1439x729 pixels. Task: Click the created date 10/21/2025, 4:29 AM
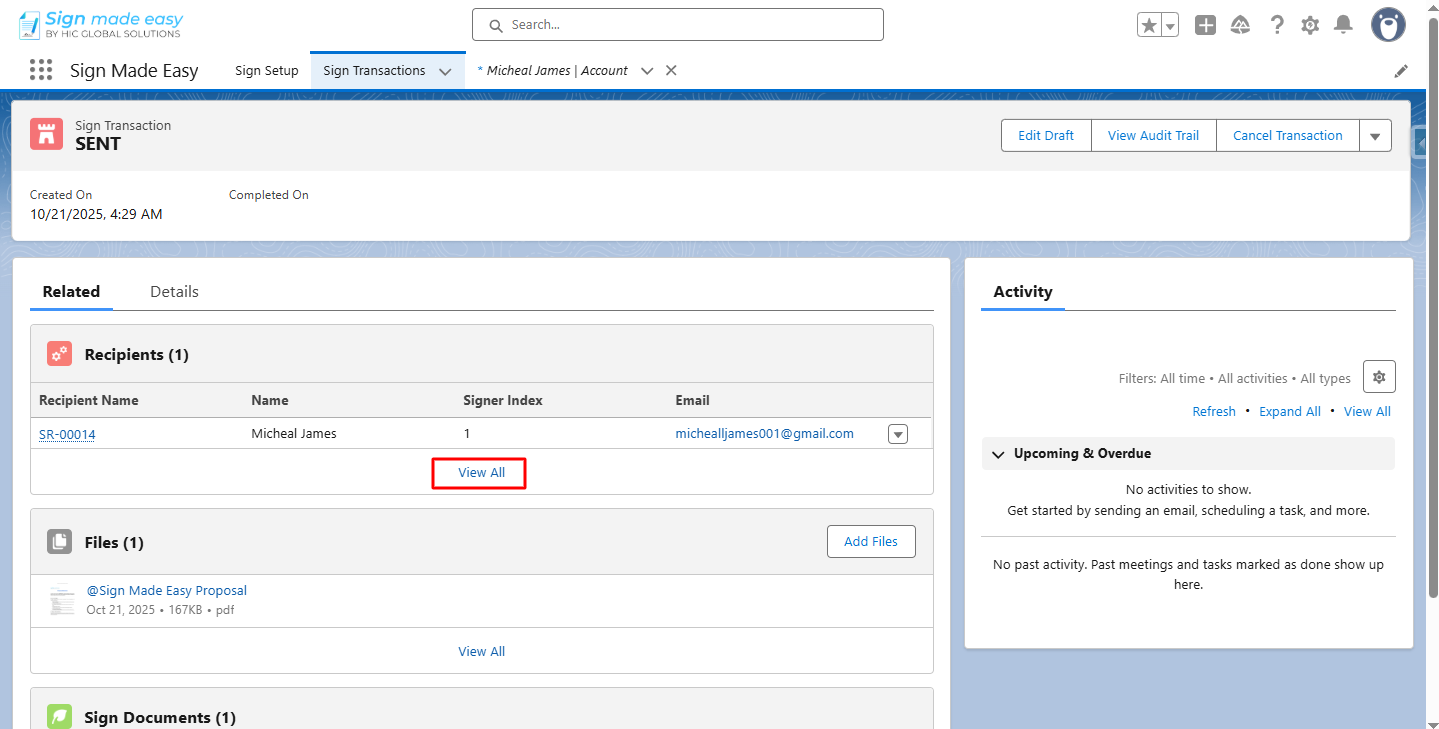[x=96, y=214]
